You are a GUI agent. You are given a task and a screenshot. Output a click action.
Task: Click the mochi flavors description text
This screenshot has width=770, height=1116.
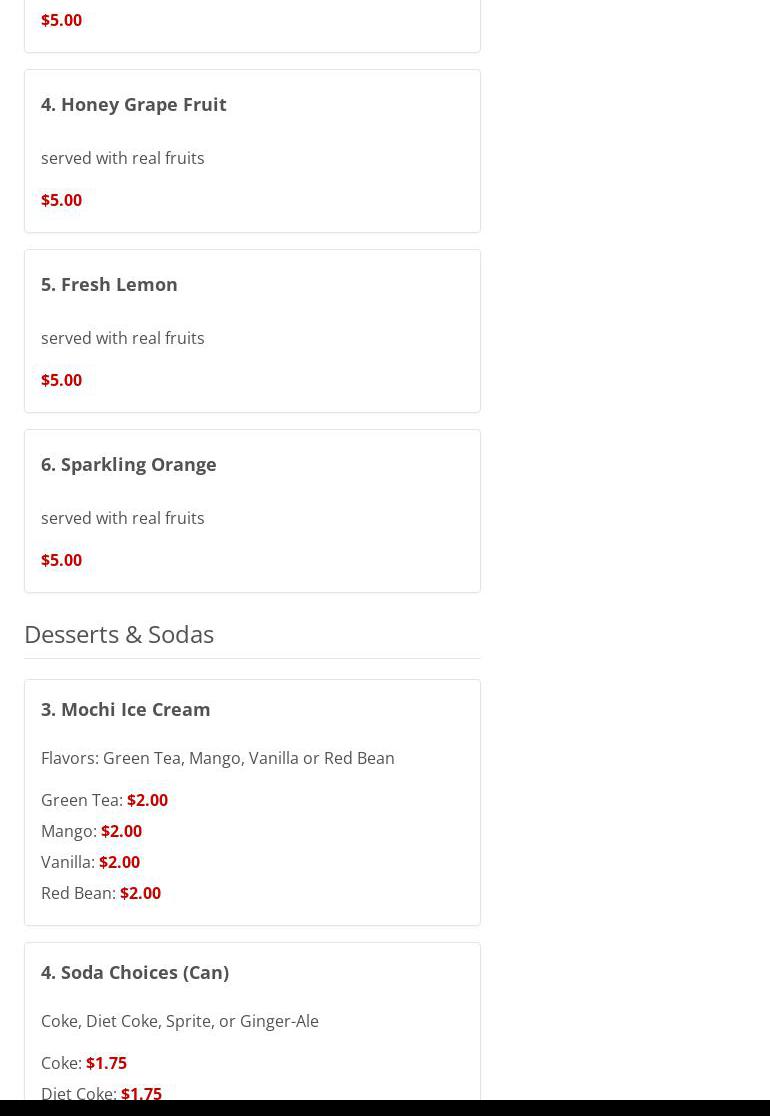(217, 758)
